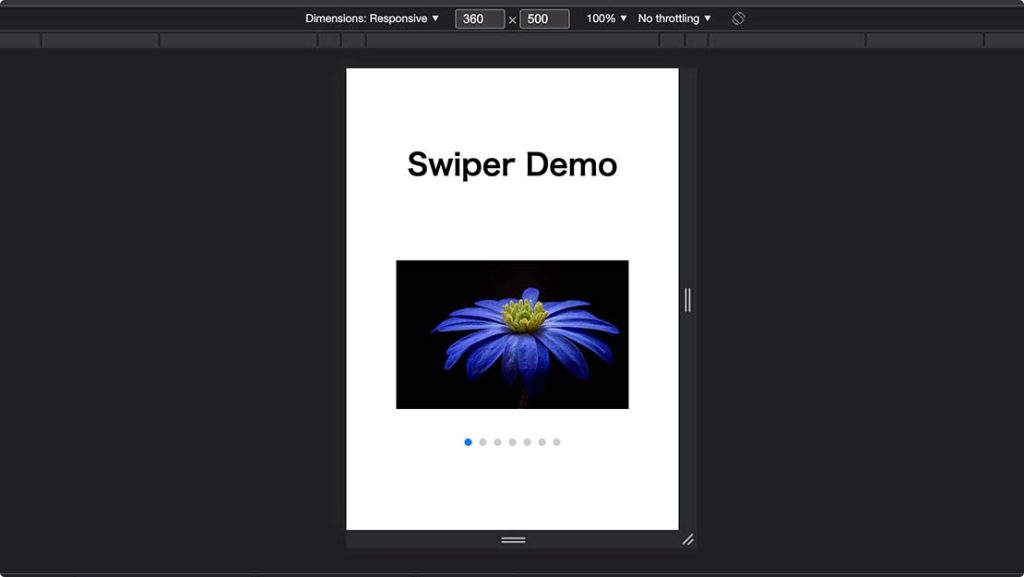Jump to last slide via rightmost dot

(x=557, y=441)
